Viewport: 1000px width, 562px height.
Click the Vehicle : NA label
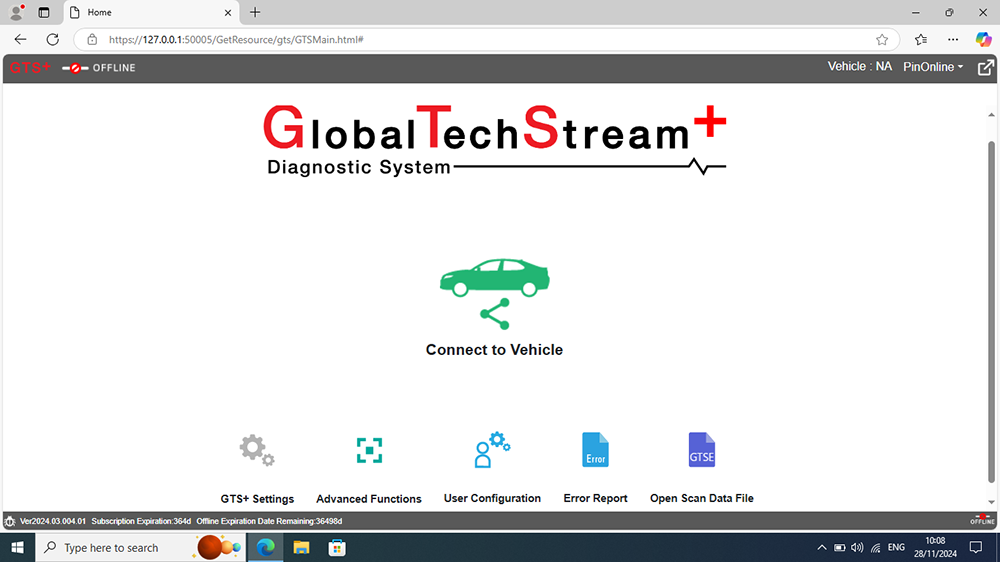click(859, 66)
